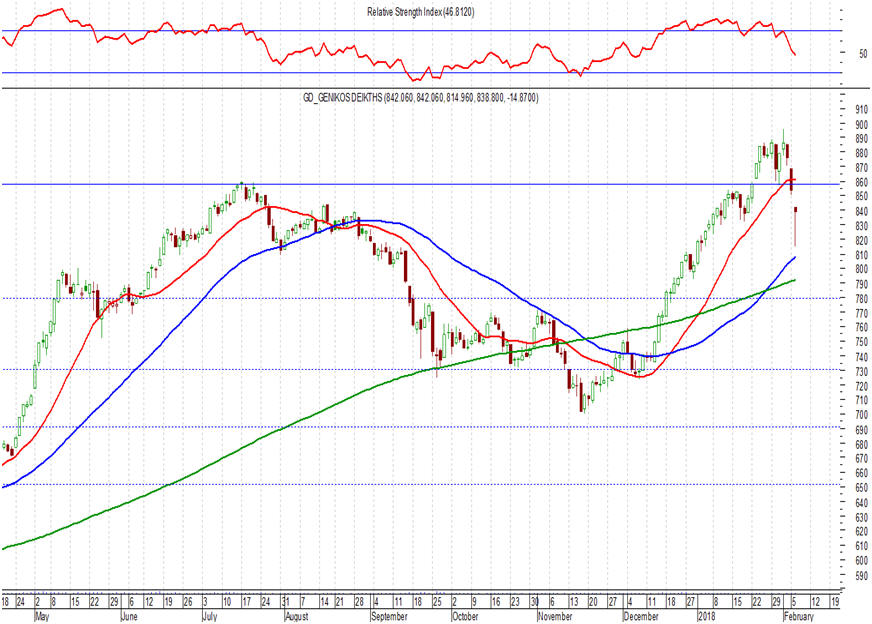Image resolution: width=872 pixels, height=624 pixels.
Task: Select the date label 5 above February
Action: [x=795, y=602]
